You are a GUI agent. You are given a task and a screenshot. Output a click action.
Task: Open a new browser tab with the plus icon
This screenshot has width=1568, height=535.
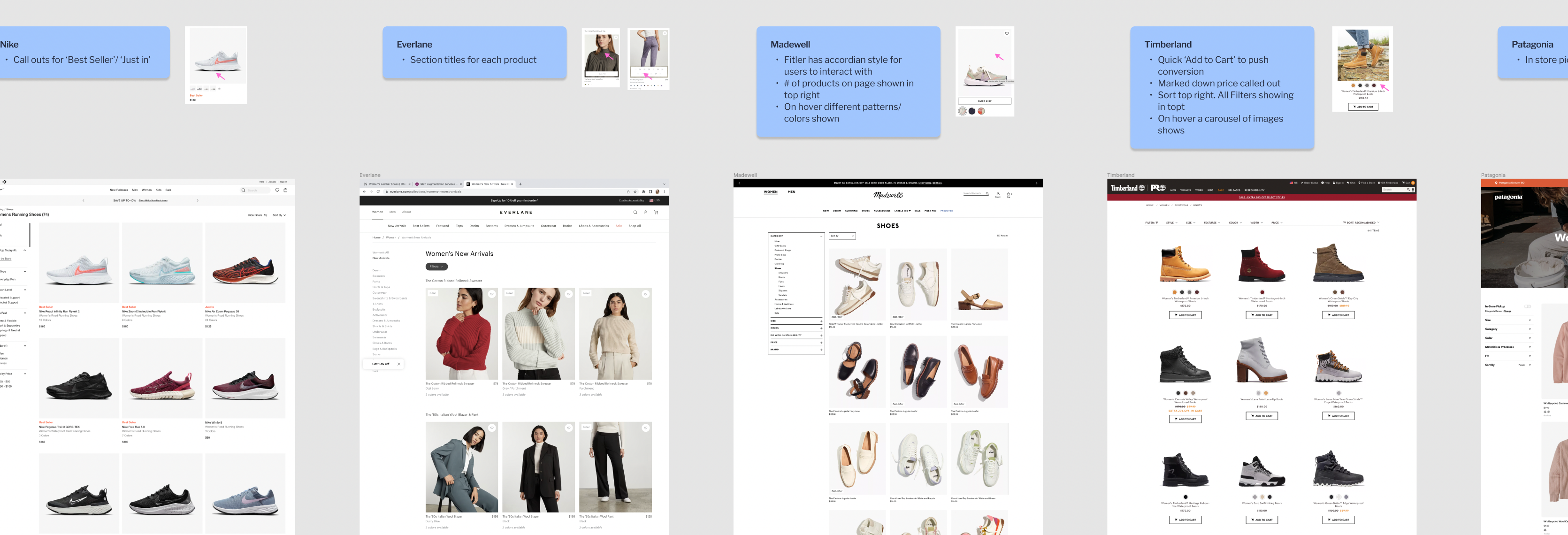pos(520,184)
